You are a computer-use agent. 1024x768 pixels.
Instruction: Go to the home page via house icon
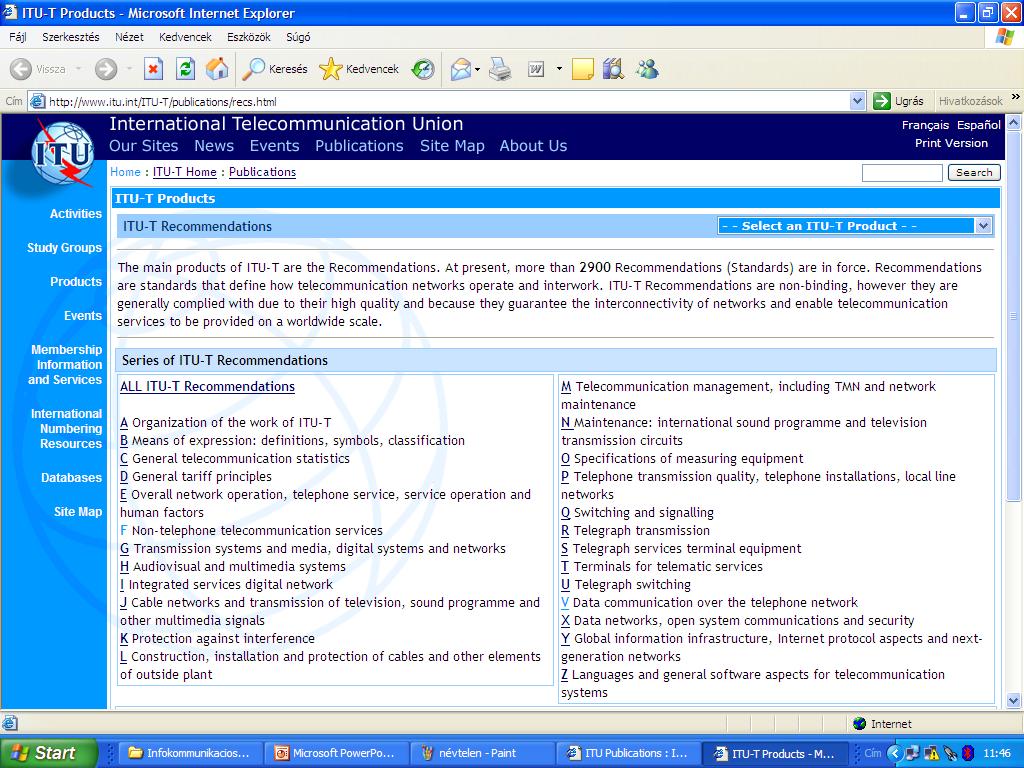click(217, 69)
